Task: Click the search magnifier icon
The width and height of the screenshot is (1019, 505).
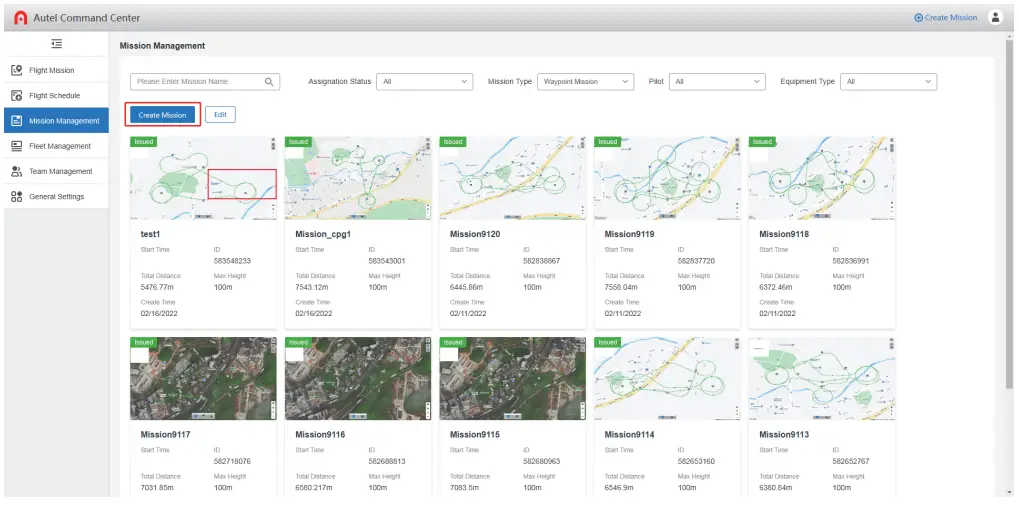Action: pyautogui.click(x=269, y=82)
